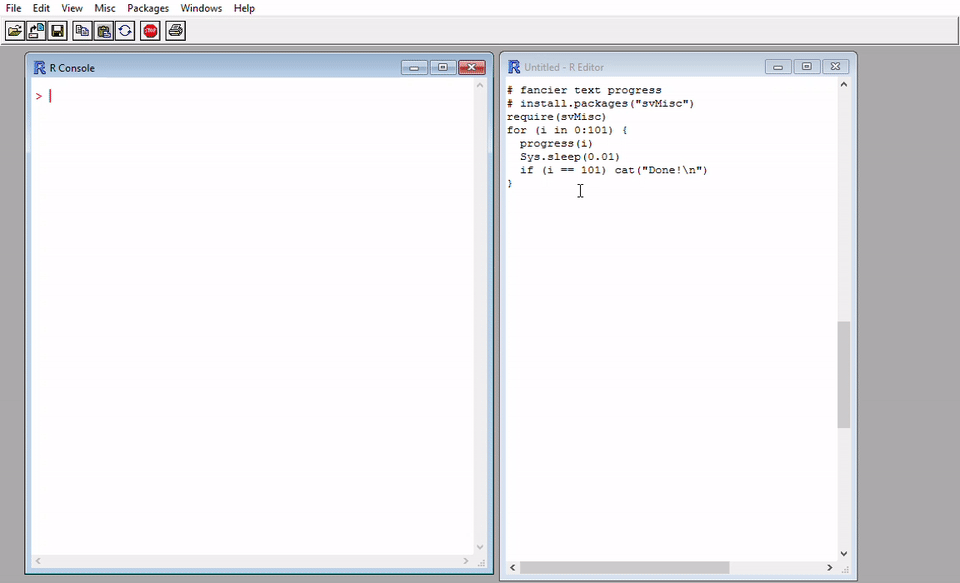Click the Sys.sleep(0.01) line in editor
Screen dimensions: 960x583
click(570, 157)
